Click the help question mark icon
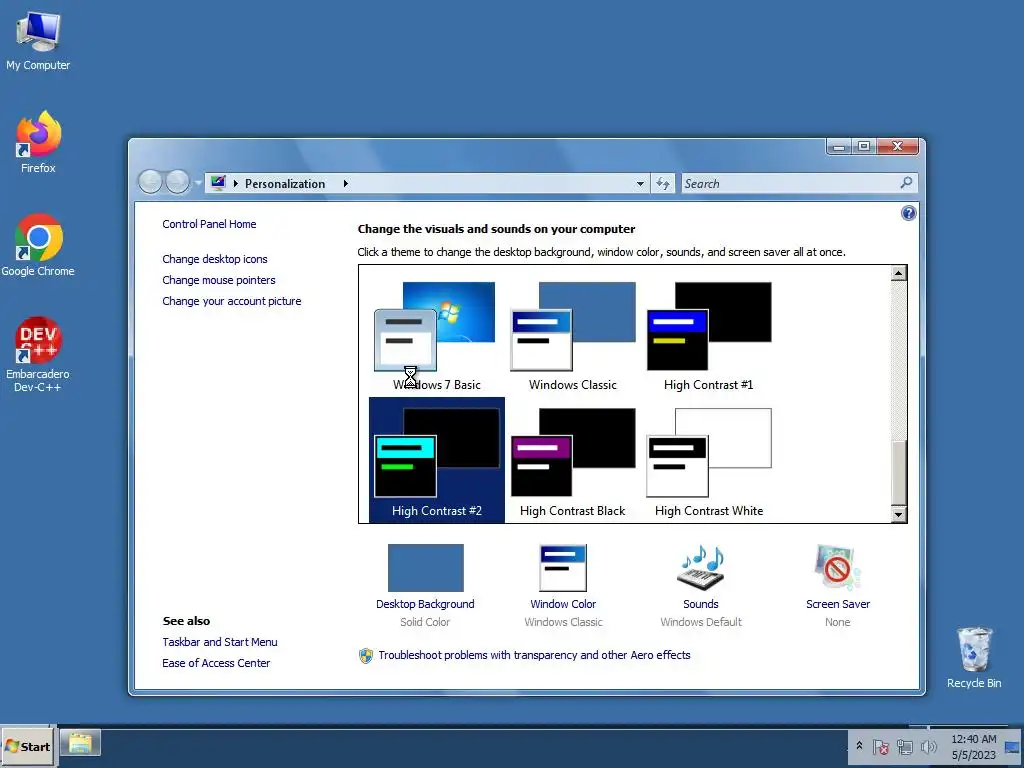 [908, 213]
